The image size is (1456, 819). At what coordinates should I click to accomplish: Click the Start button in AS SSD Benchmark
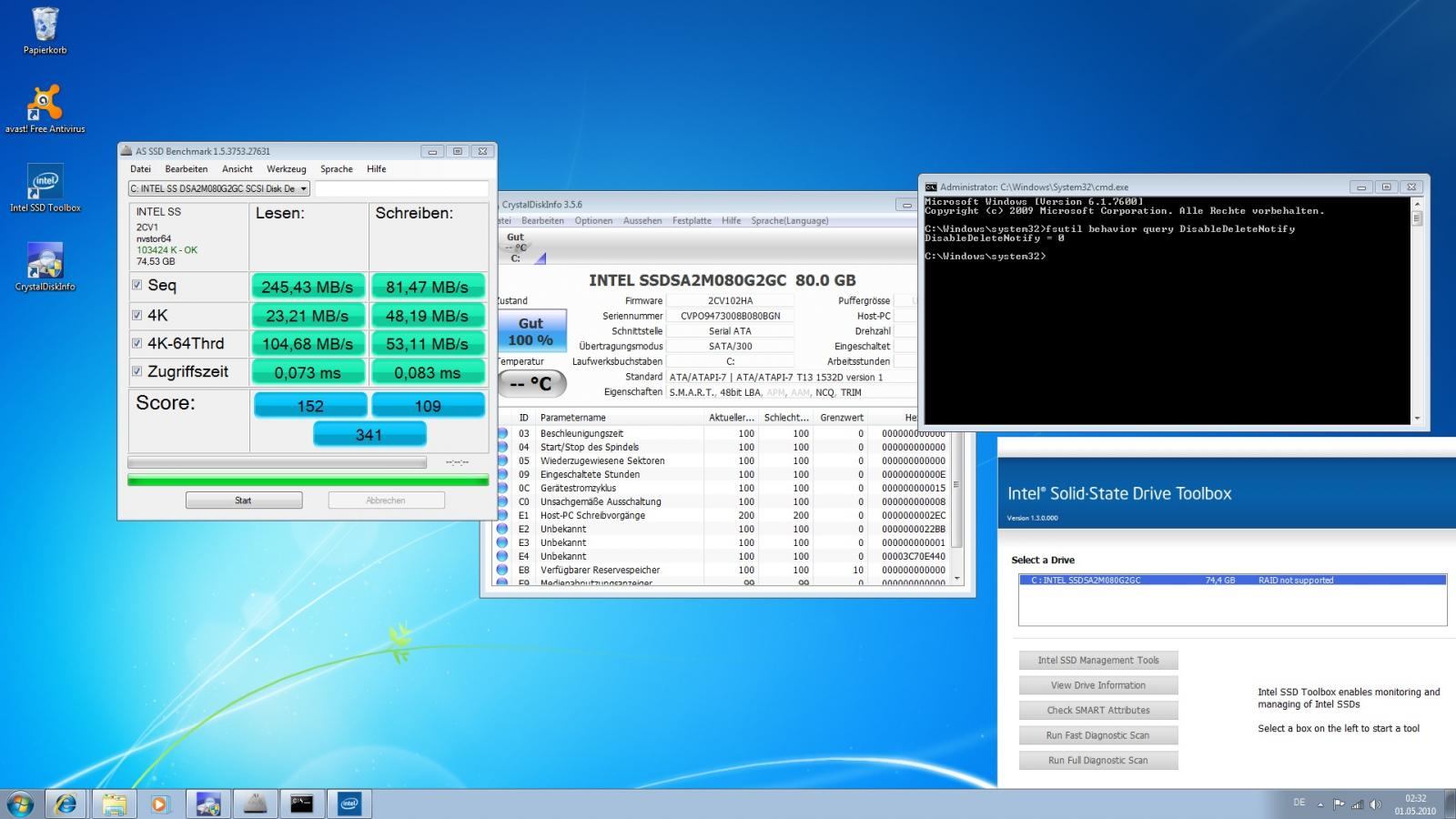click(244, 500)
